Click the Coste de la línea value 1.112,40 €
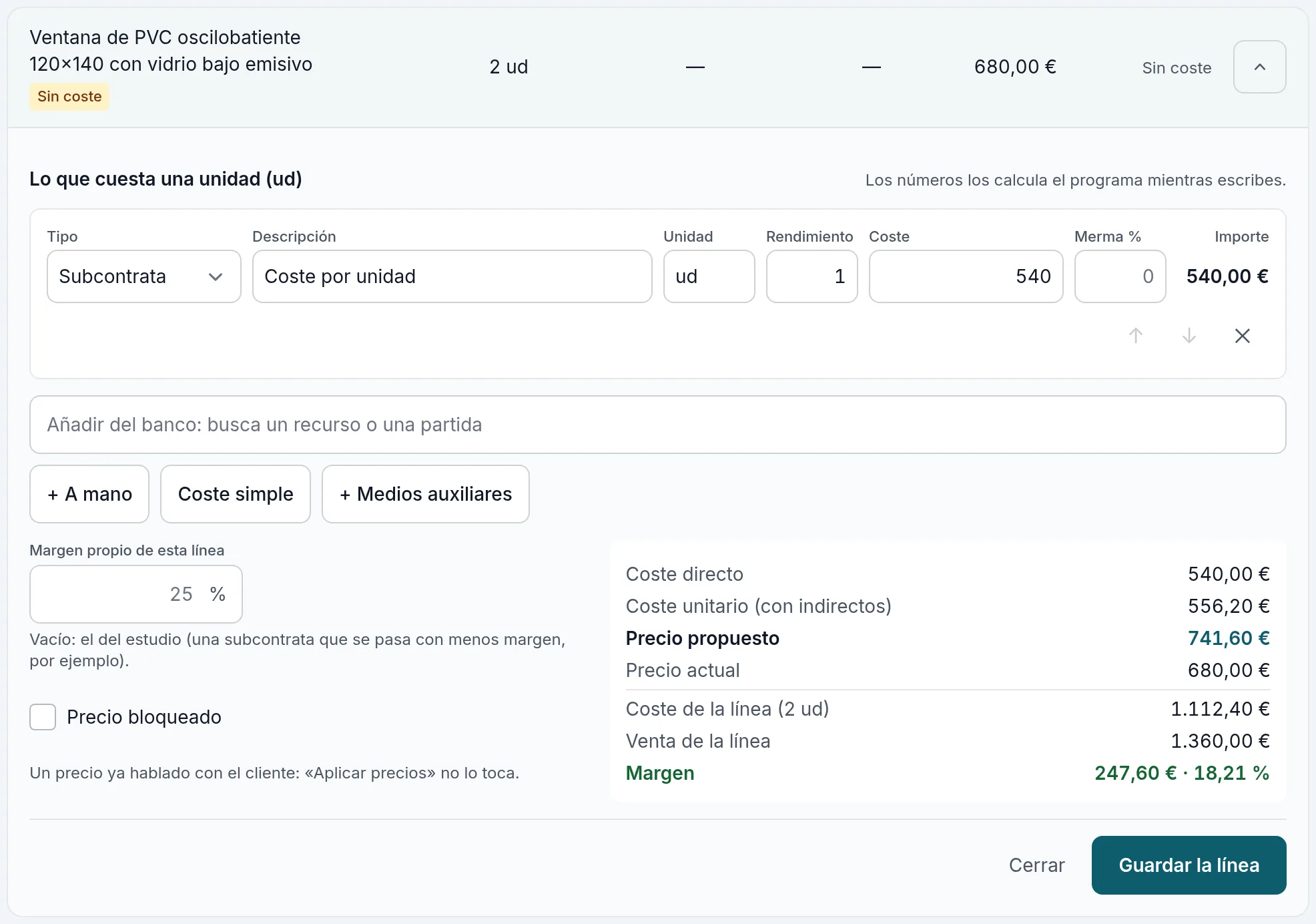The width and height of the screenshot is (1316, 924). point(1221,709)
